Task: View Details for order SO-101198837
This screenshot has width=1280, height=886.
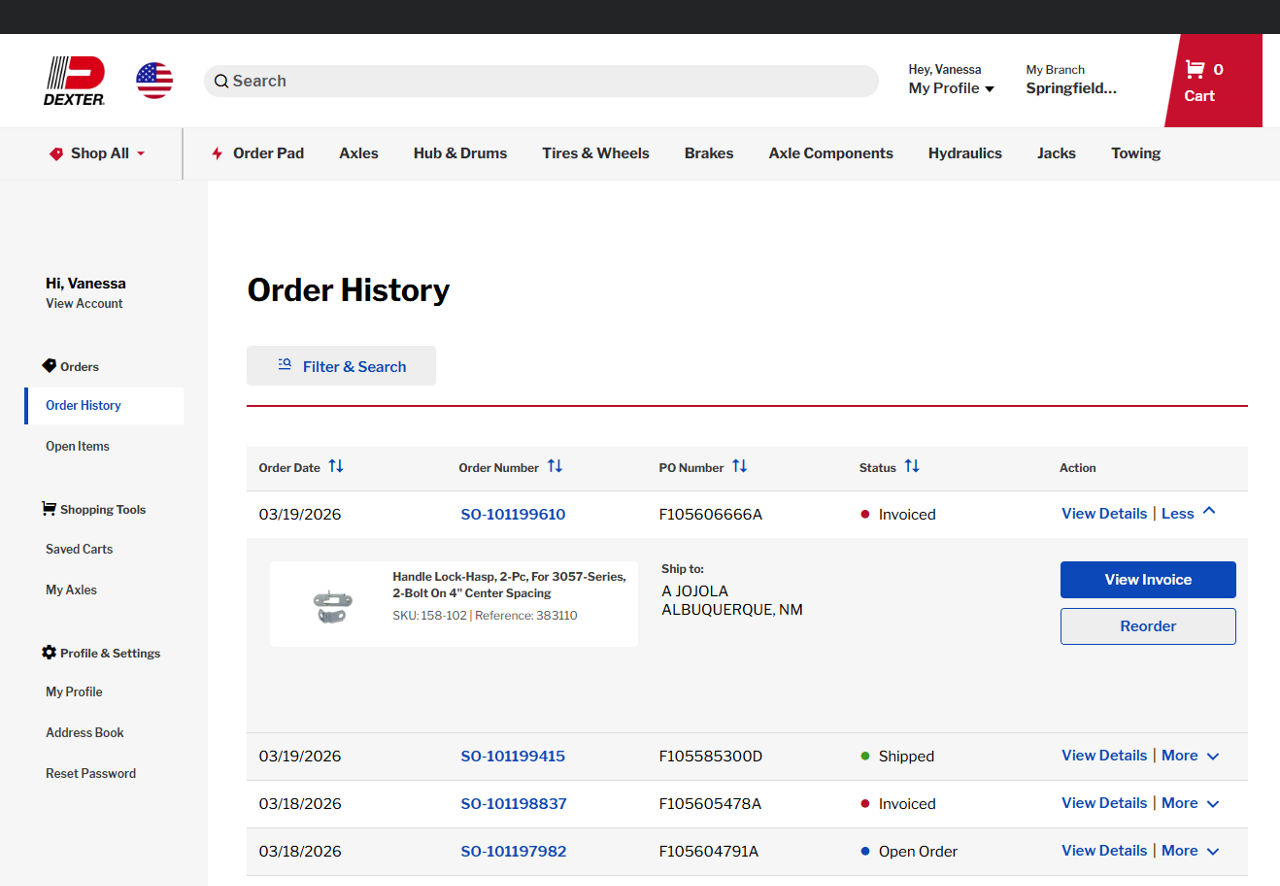Action: (x=1104, y=803)
